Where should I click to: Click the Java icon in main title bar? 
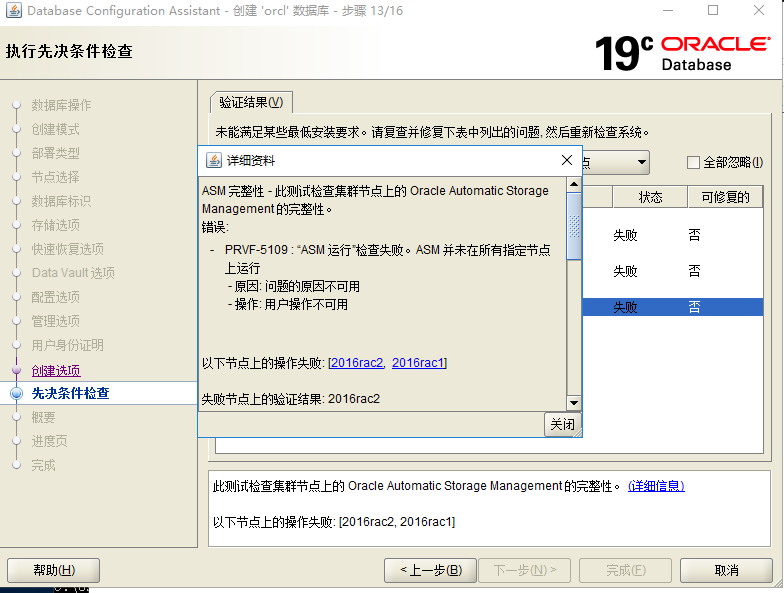[x=13, y=11]
